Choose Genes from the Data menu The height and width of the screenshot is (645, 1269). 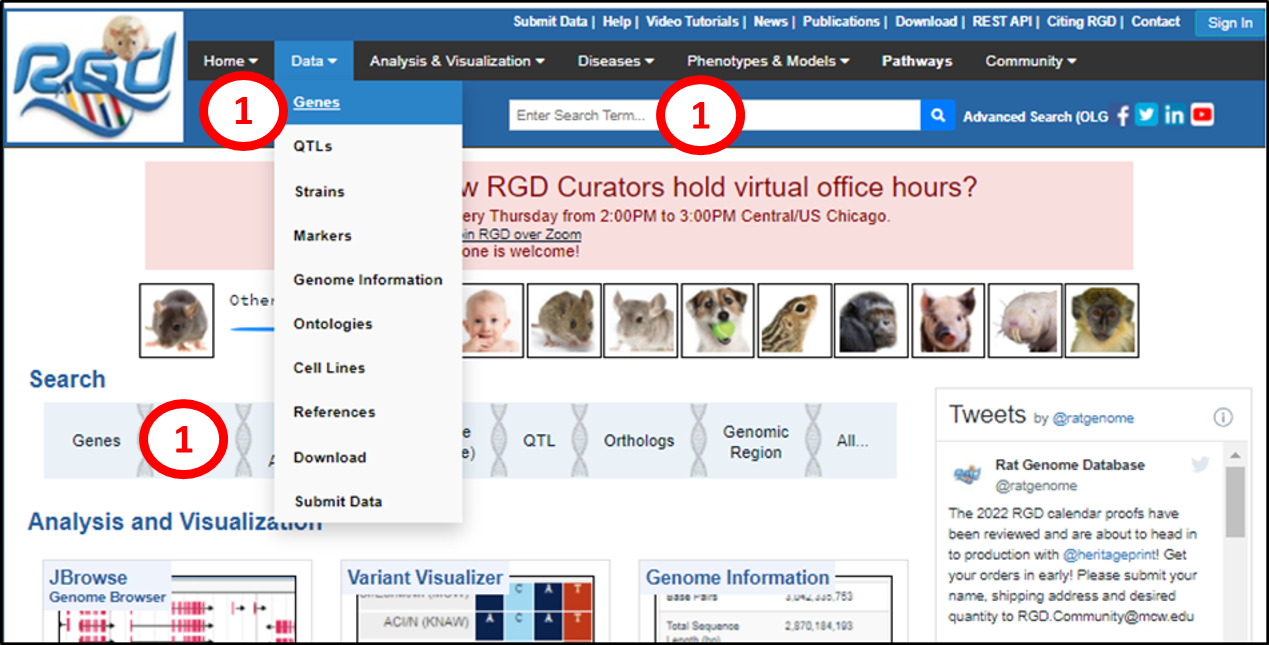(316, 102)
